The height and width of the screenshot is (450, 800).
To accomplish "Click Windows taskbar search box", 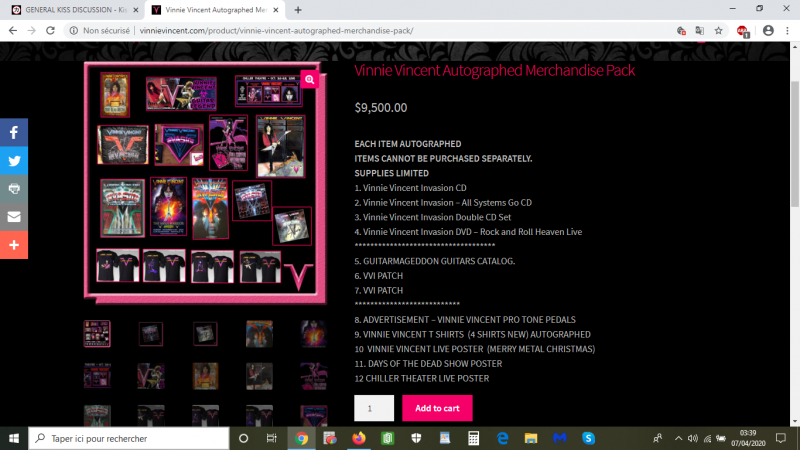I will tap(130, 438).
